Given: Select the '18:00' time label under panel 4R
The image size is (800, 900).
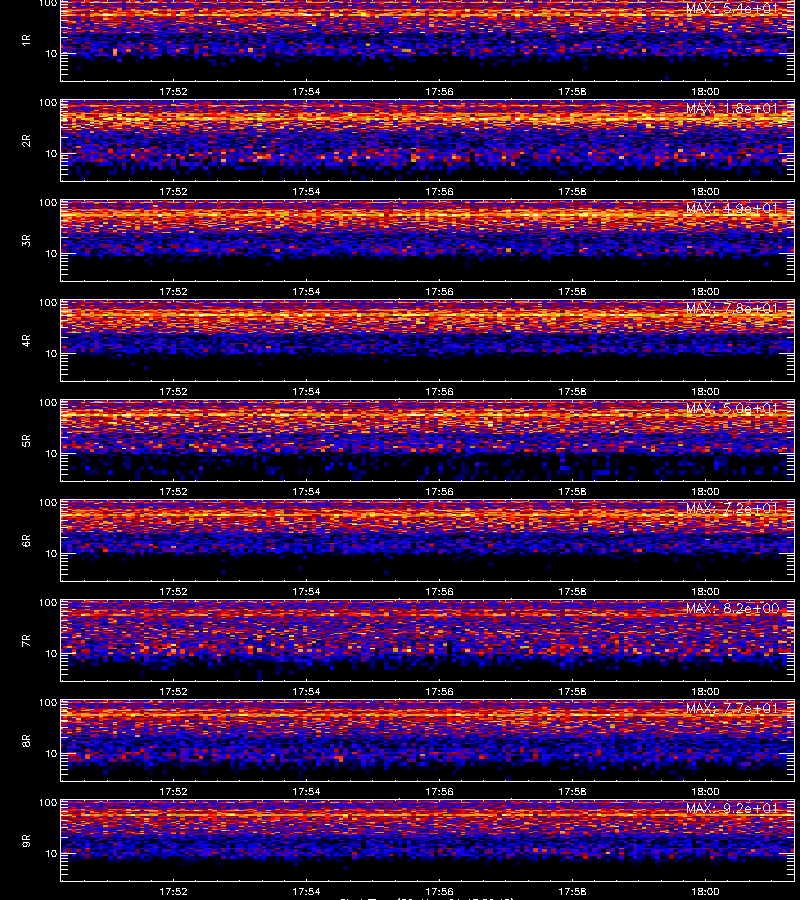Looking at the screenshot, I should coord(705,391).
